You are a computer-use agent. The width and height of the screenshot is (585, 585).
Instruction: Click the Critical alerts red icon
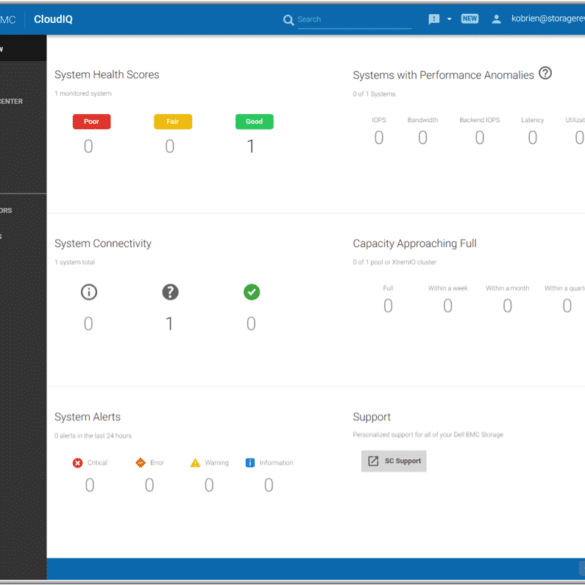click(78, 463)
